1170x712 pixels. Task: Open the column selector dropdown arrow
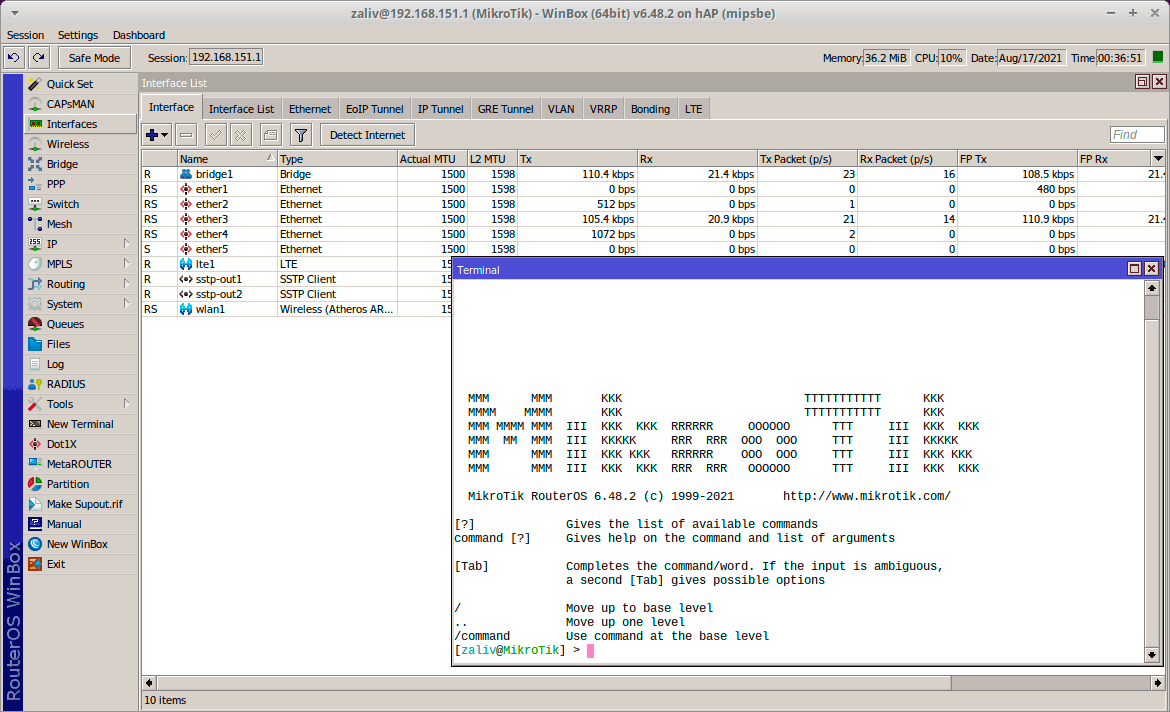tap(1158, 159)
